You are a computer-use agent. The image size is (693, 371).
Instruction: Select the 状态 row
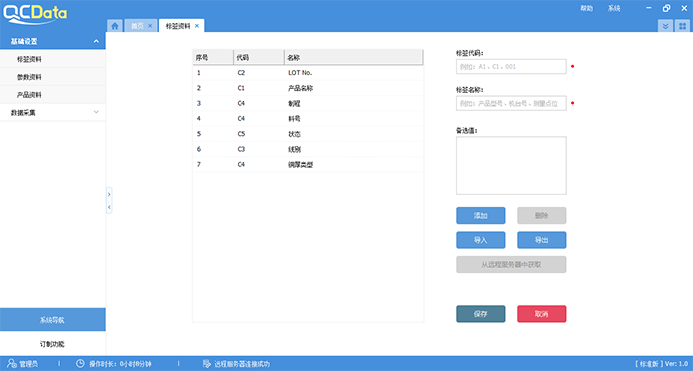308,134
